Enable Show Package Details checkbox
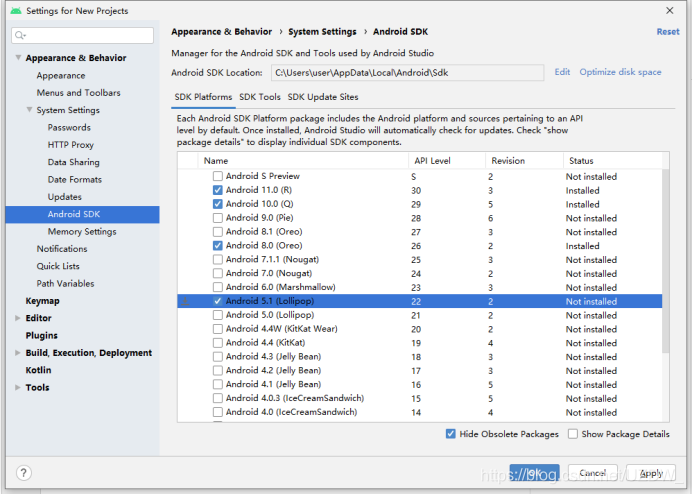 click(573, 434)
